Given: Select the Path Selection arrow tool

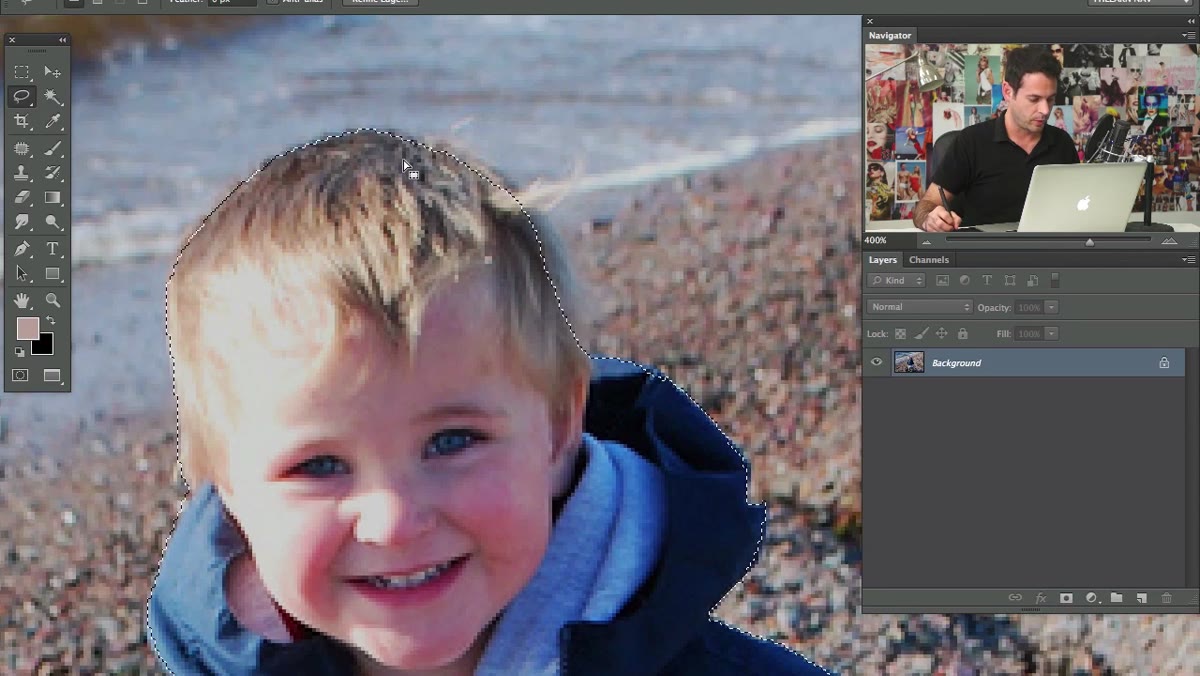Looking at the screenshot, I should coord(21,274).
